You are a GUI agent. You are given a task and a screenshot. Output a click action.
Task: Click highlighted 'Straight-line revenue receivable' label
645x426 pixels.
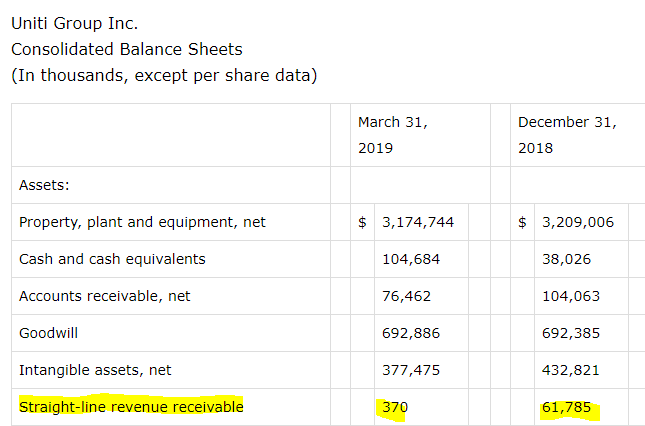point(131,407)
